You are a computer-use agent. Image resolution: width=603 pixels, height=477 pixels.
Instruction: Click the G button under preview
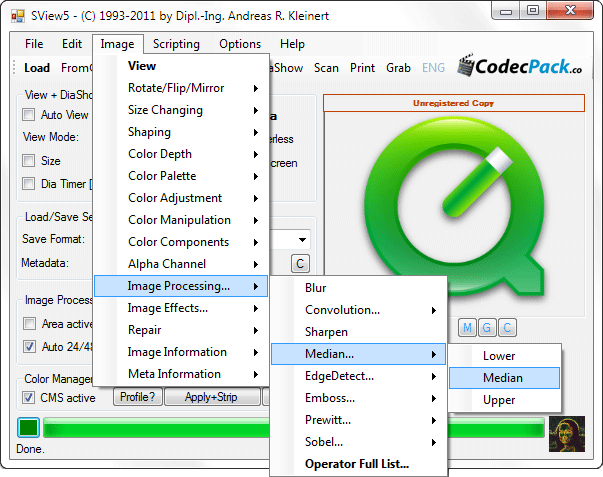[487, 328]
